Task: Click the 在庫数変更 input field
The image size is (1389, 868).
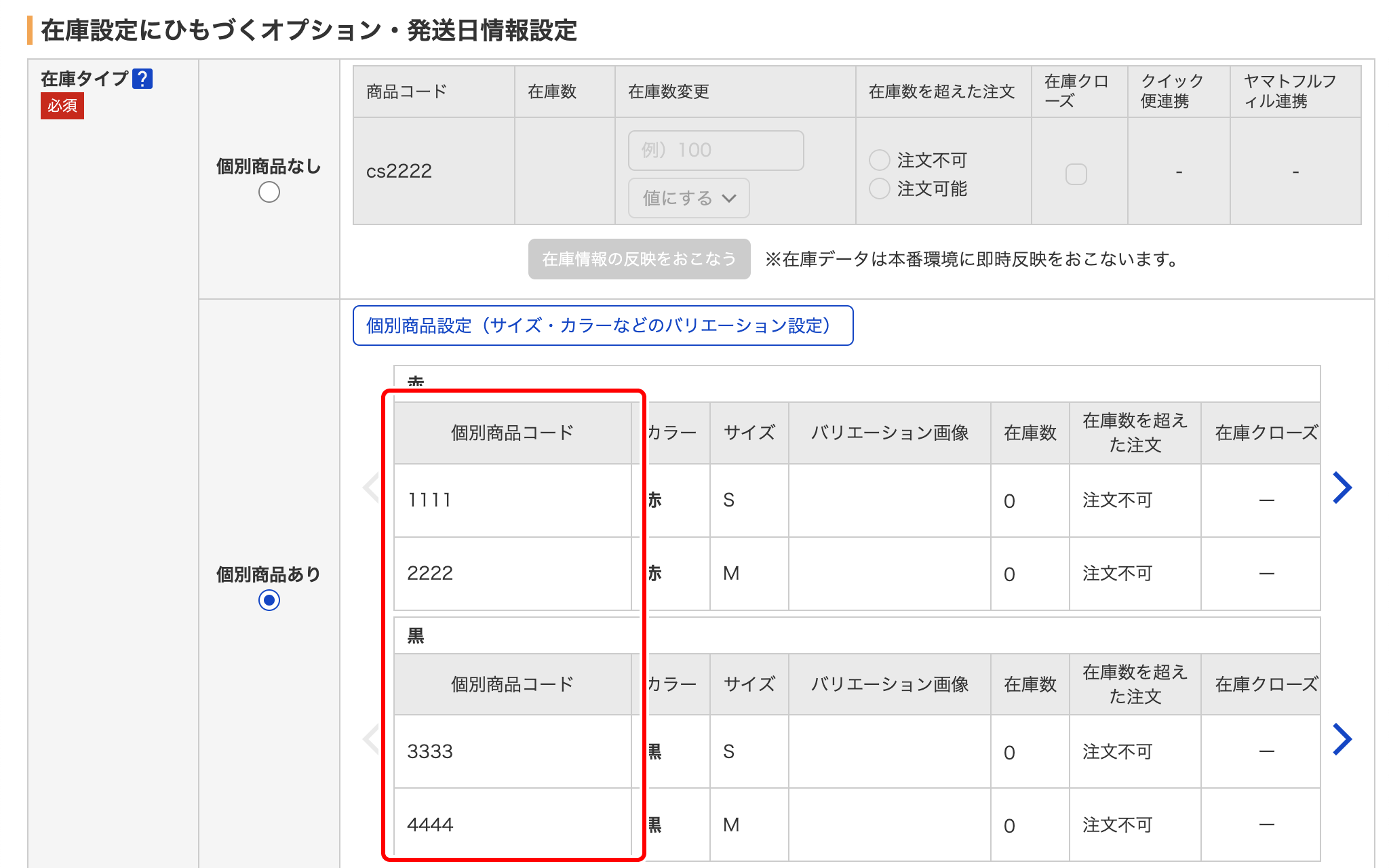Action: point(716,150)
